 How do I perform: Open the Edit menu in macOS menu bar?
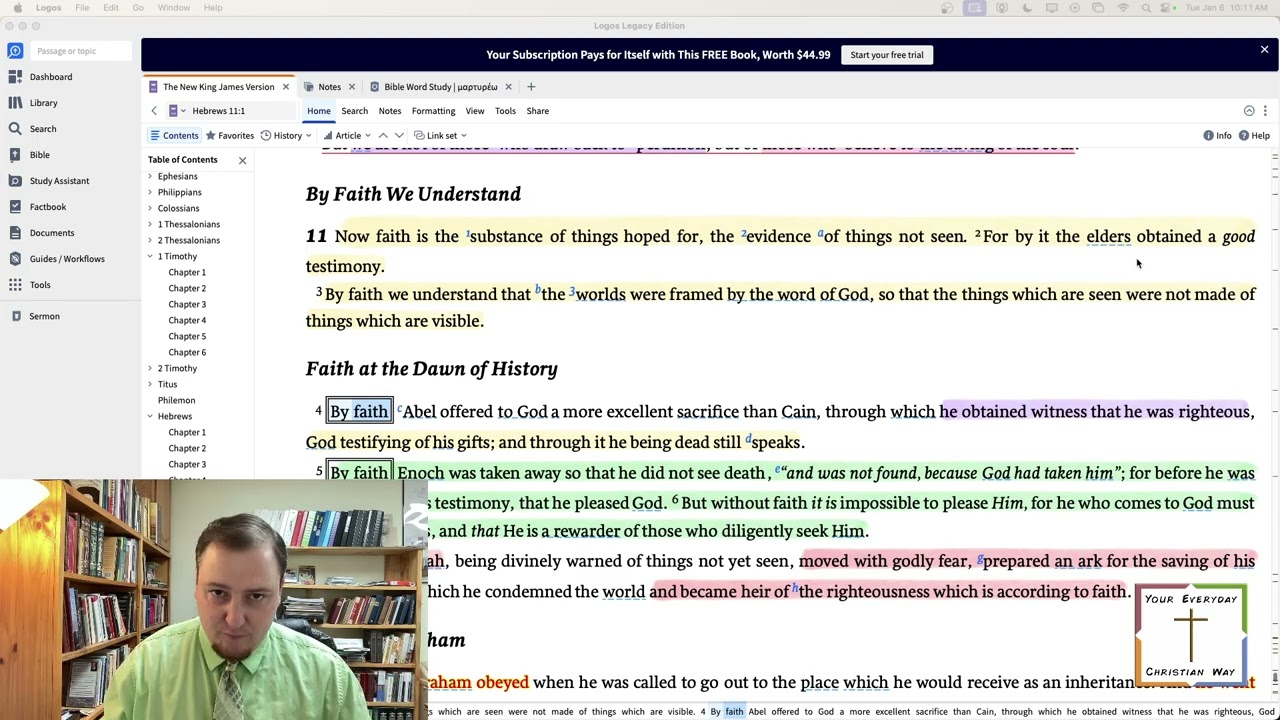111,8
